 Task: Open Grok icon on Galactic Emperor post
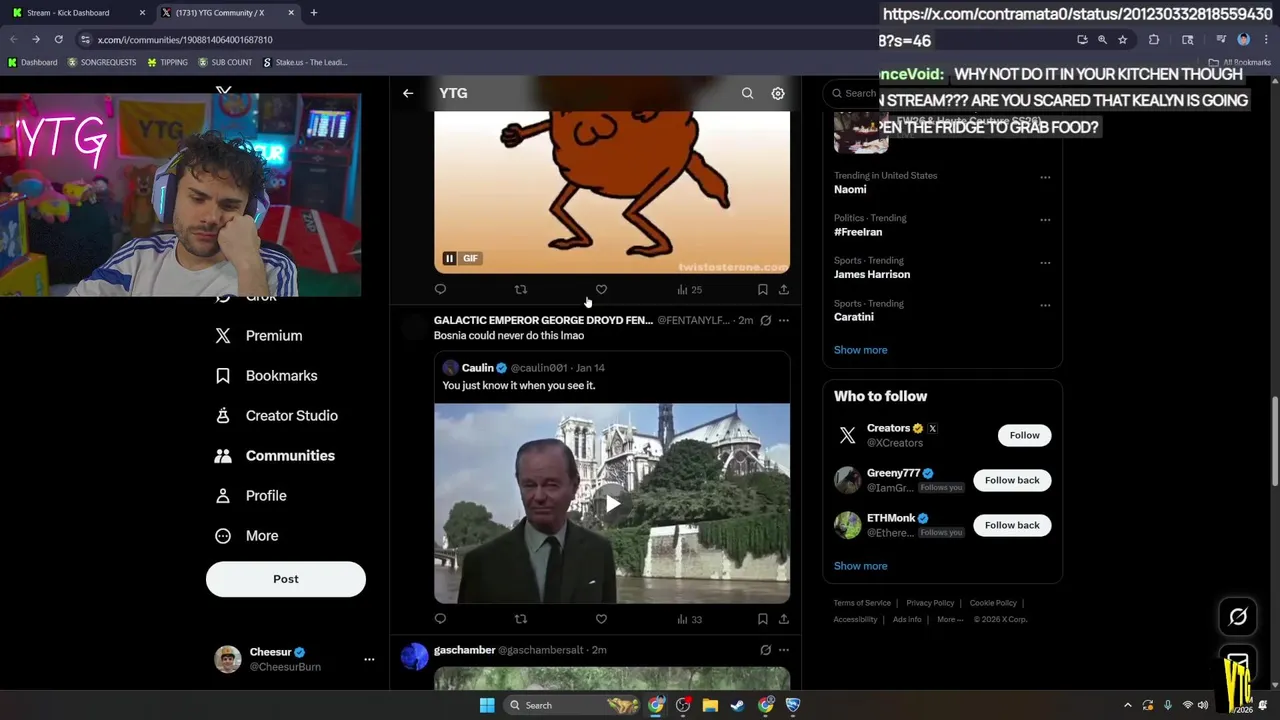[x=765, y=320]
